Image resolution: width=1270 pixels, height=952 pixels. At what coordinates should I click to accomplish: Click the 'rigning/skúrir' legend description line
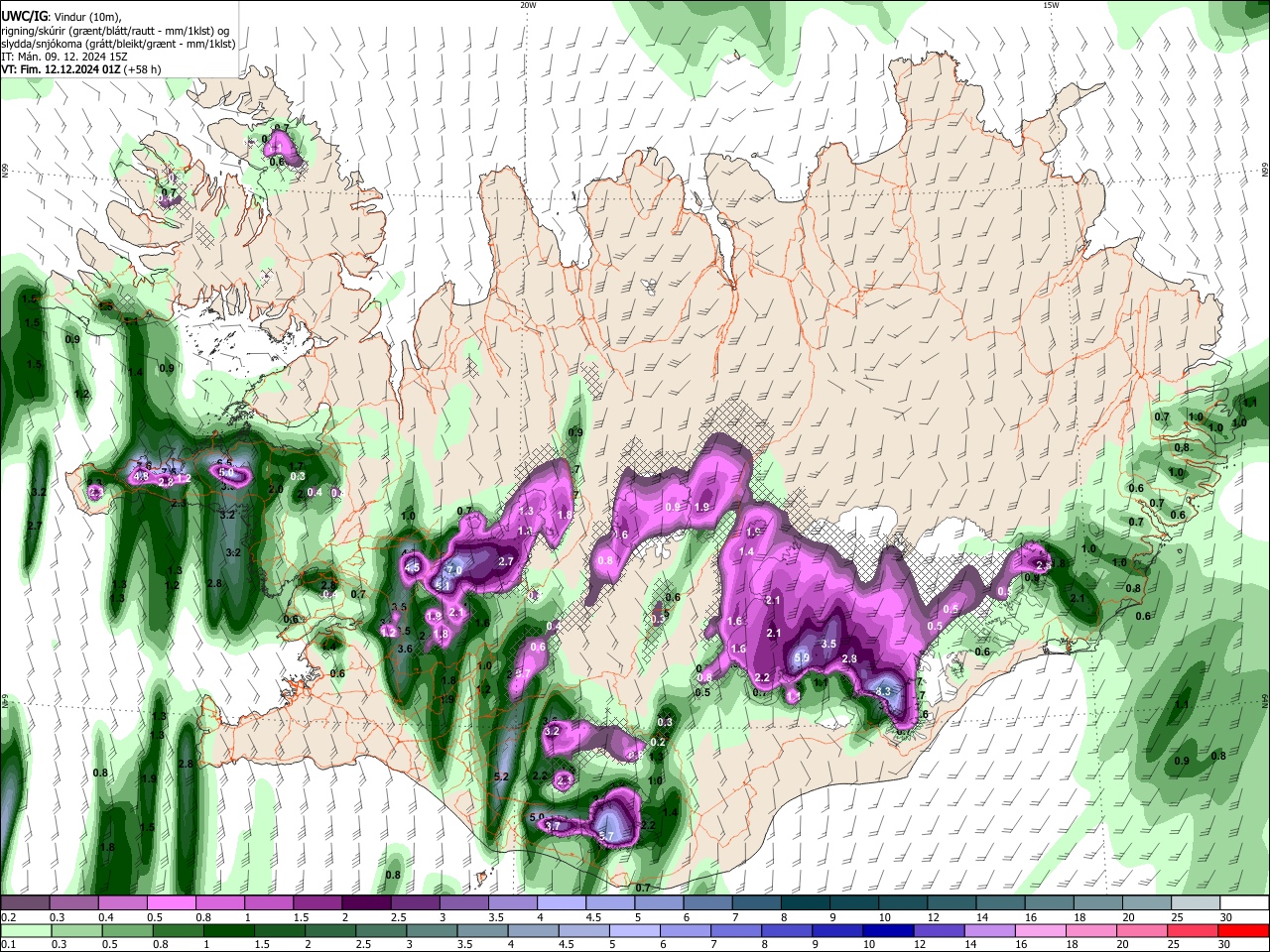point(115,30)
